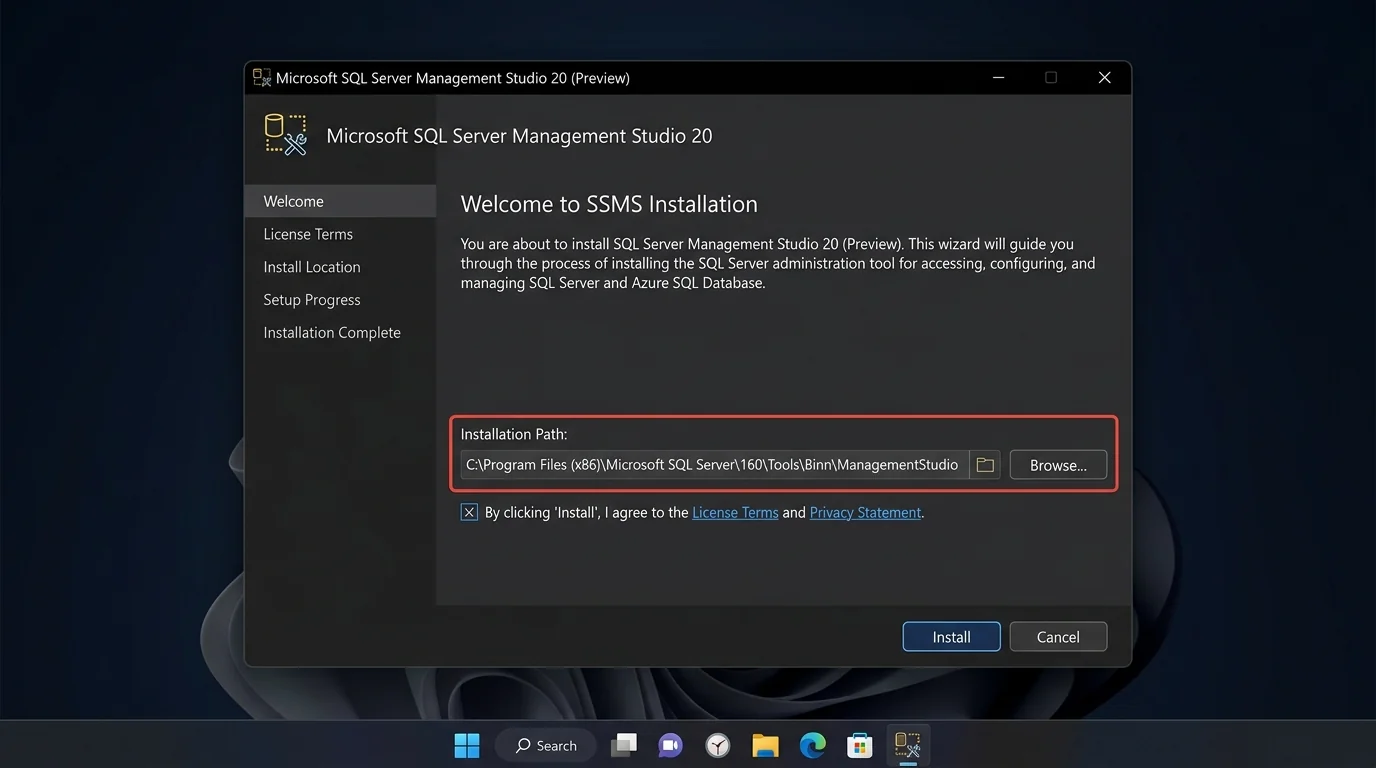The image size is (1376, 768).
Task: Open folder picker icon beside installation path
Action: click(x=985, y=465)
